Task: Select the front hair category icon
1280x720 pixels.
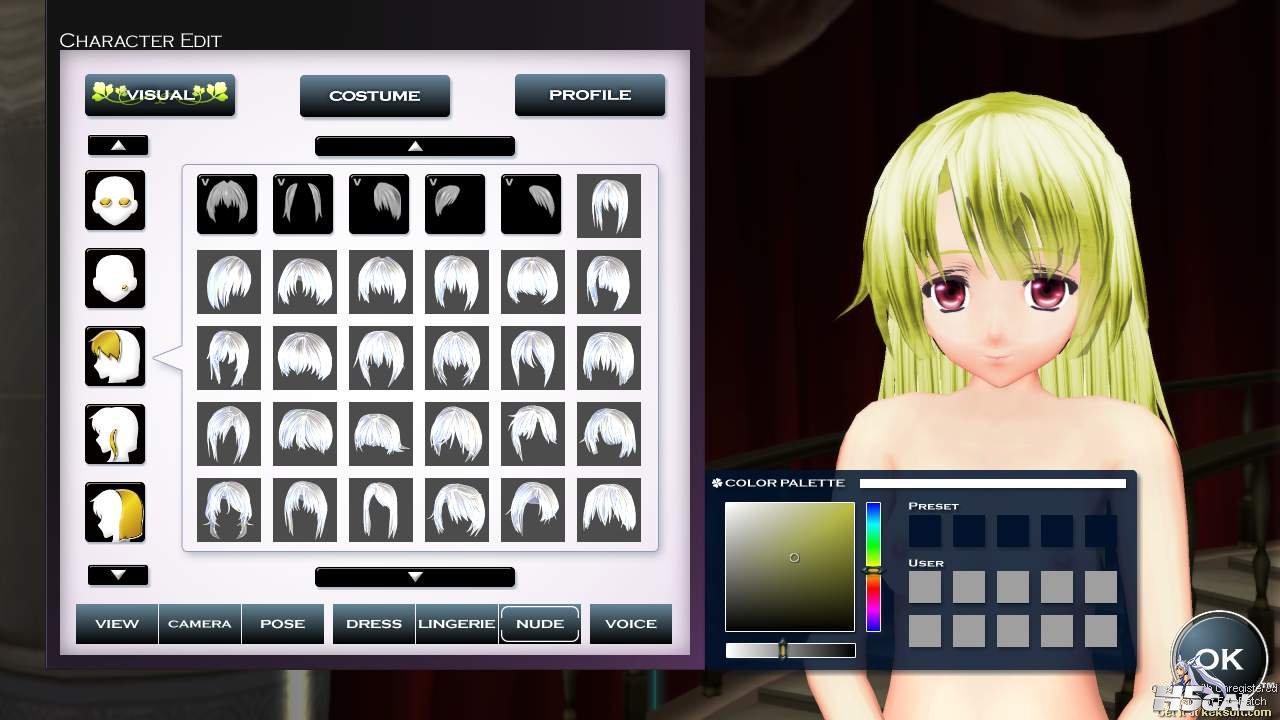Action: (x=115, y=356)
